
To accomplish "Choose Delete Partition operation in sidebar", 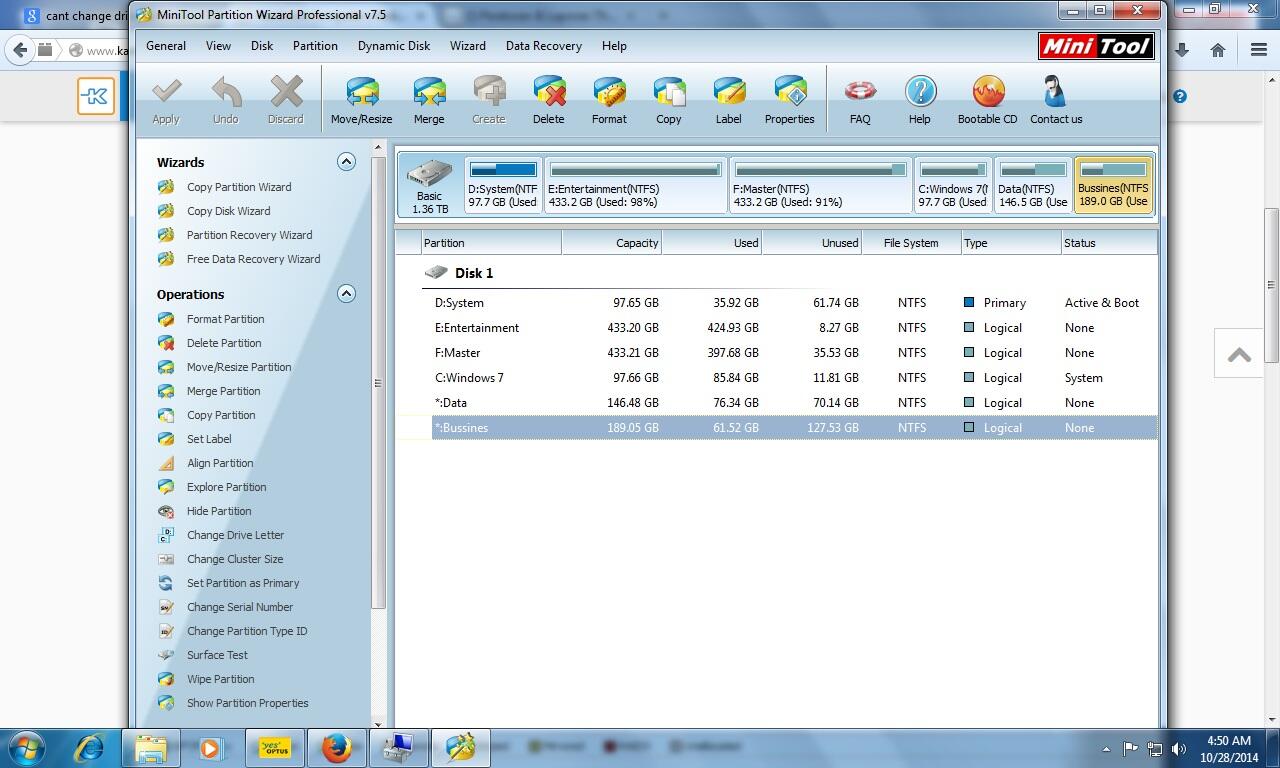I will [224, 343].
